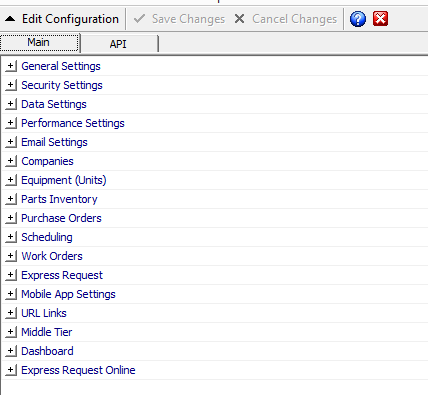Click the Save Changes checkmark button
Screen dimensions: 428x395
pos(179,19)
